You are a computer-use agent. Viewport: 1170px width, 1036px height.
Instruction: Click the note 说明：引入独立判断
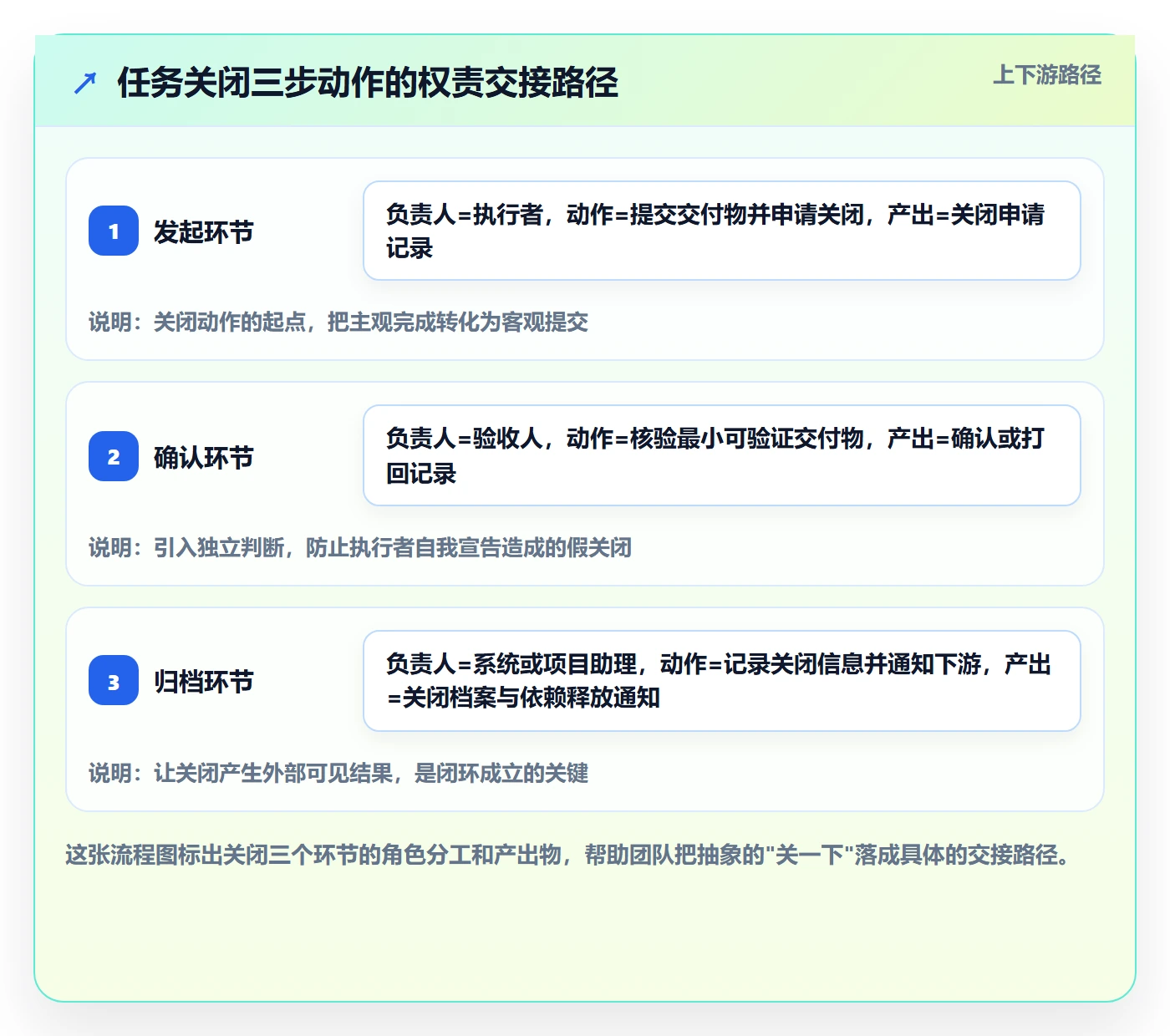[x=360, y=548]
